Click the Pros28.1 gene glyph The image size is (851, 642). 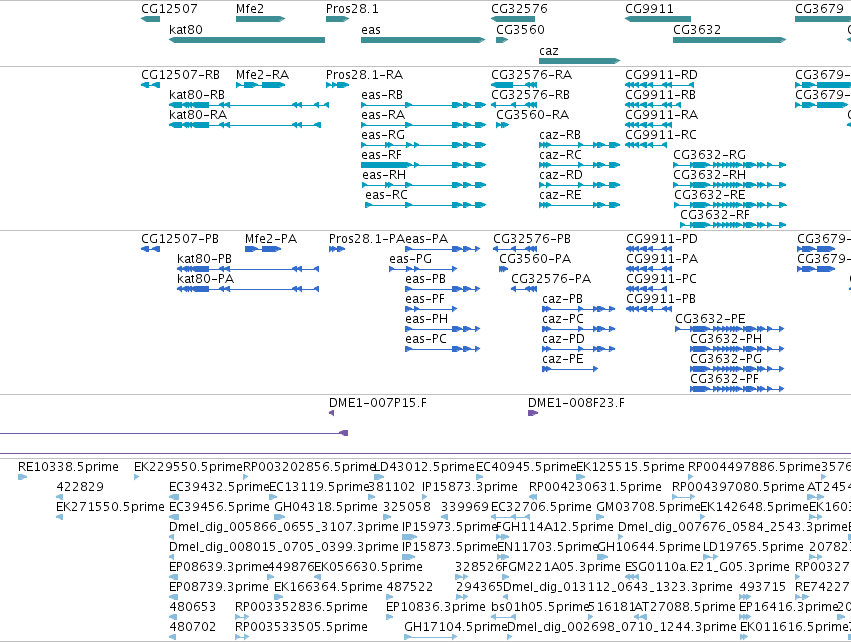point(338,19)
